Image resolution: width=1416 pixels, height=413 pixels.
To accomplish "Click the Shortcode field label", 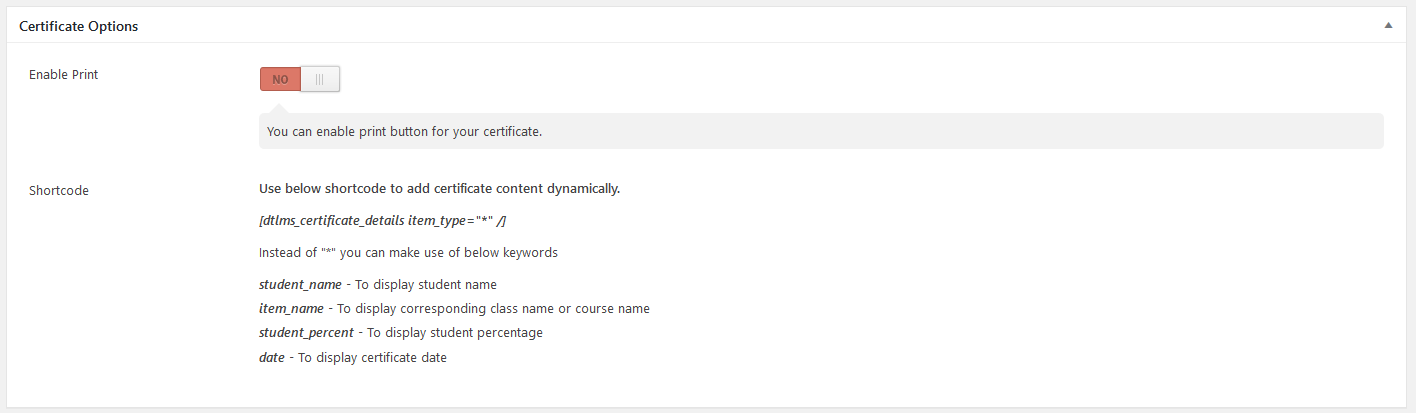I will 59,190.
